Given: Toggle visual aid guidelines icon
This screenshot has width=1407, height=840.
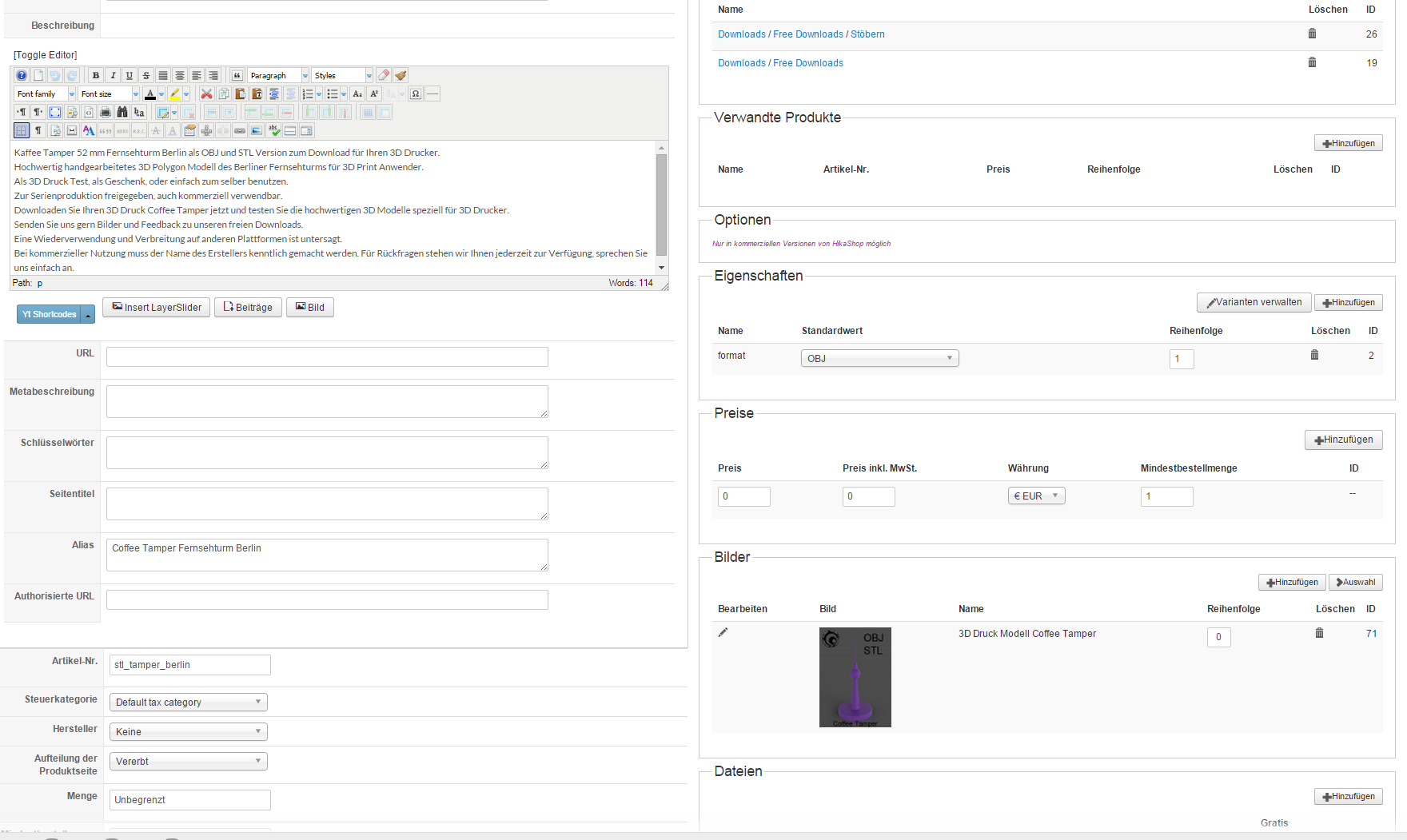Looking at the screenshot, I should point(22,130).
